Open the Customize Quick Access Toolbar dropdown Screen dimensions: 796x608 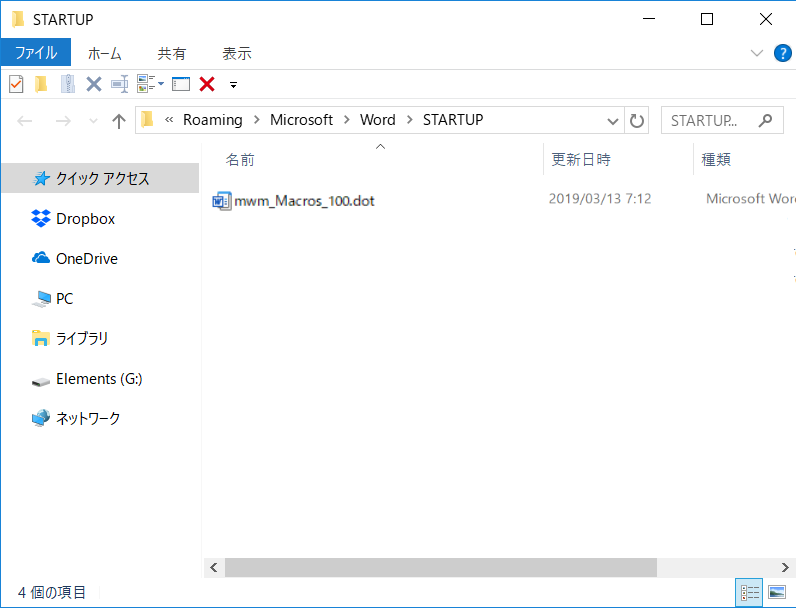click(234, 85)
